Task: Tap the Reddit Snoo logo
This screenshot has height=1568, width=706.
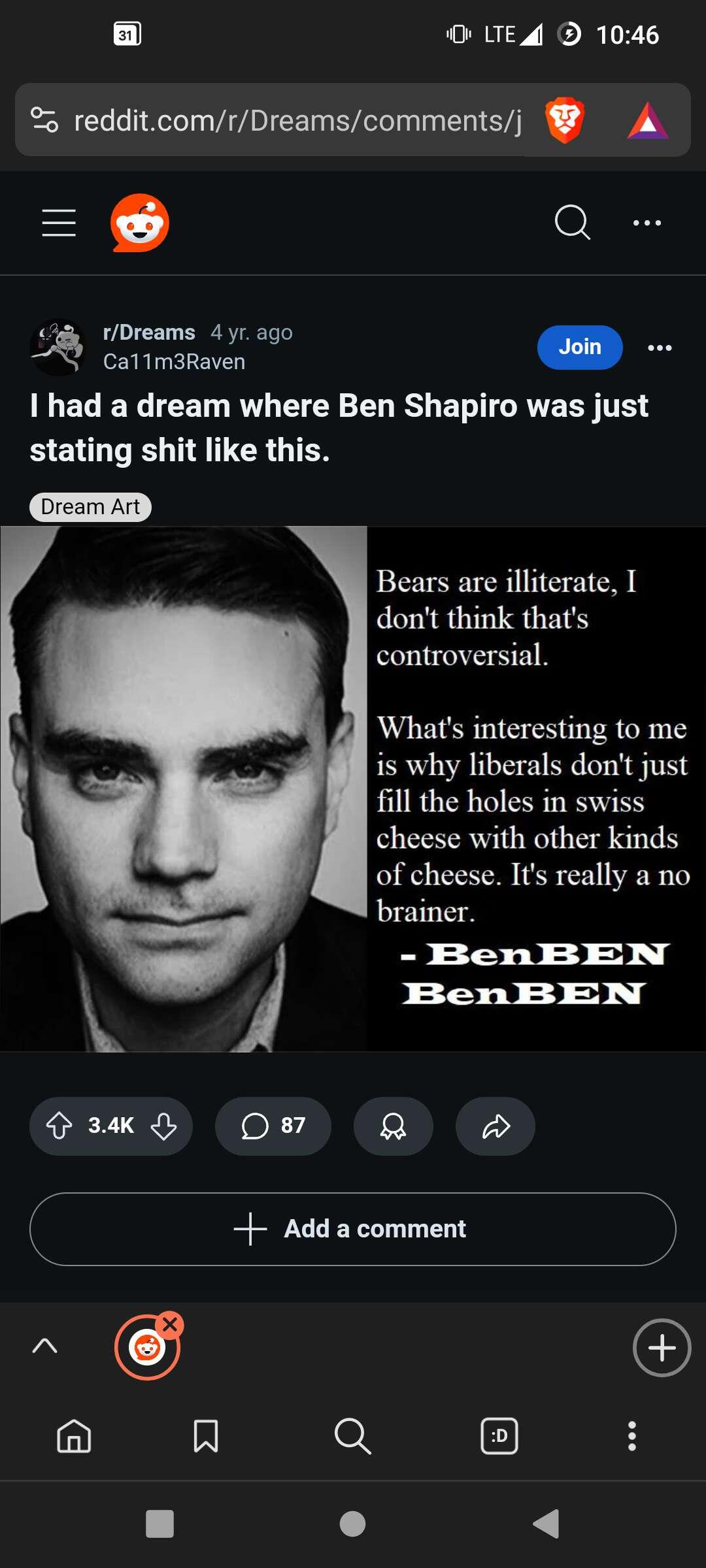Action: (140, 223)
